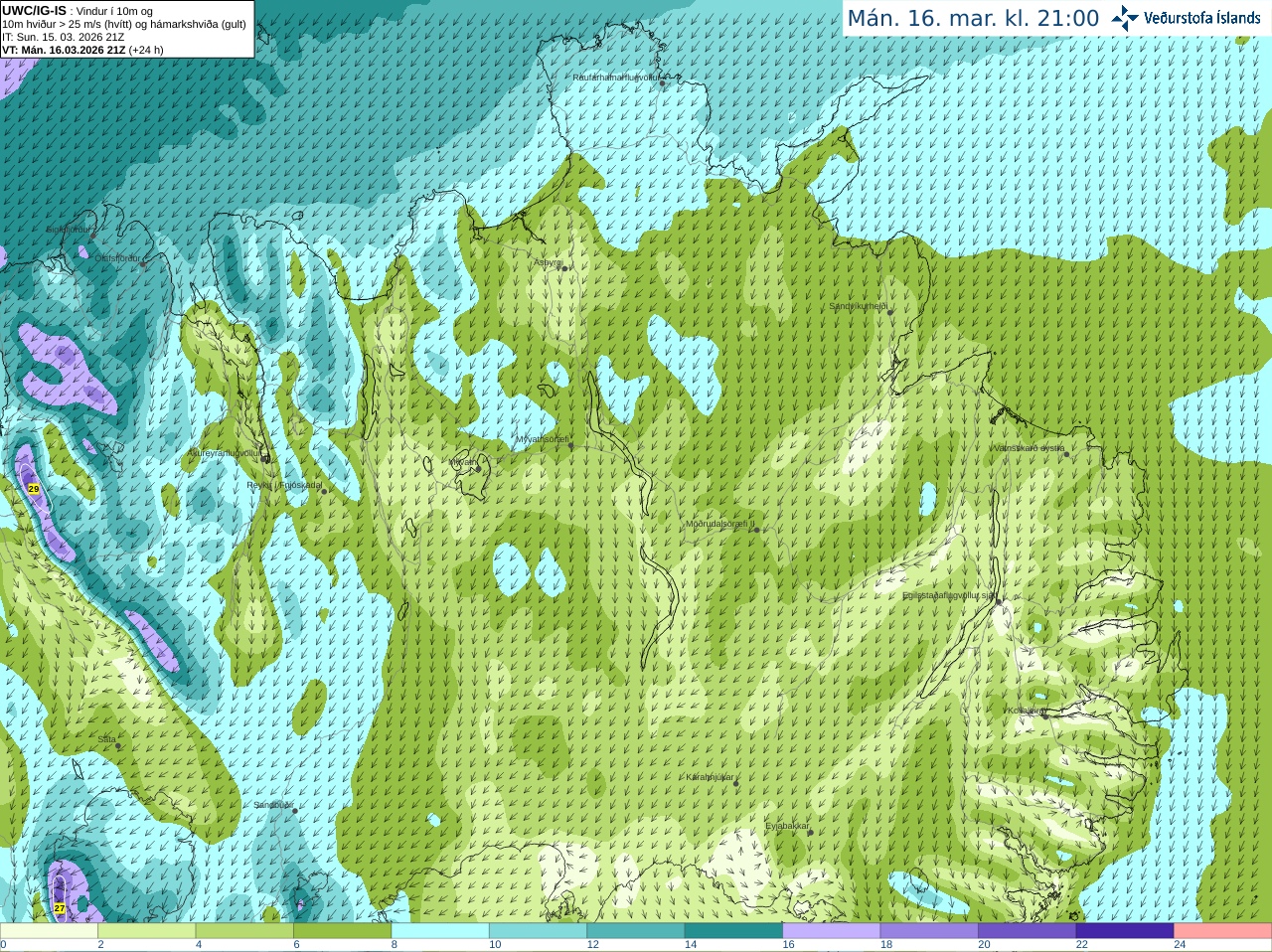Select the Sandvíkurheiði station label
This screenshot has width=1272, height=952.
coord(859,306)
